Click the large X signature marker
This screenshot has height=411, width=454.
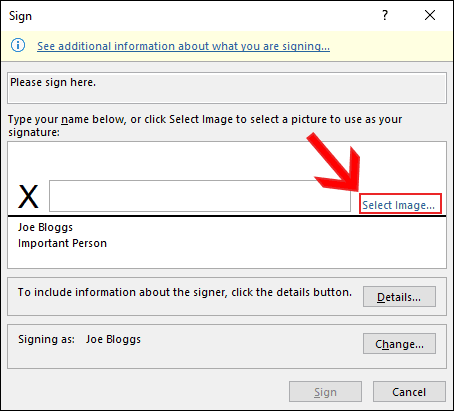pos(28,197)
